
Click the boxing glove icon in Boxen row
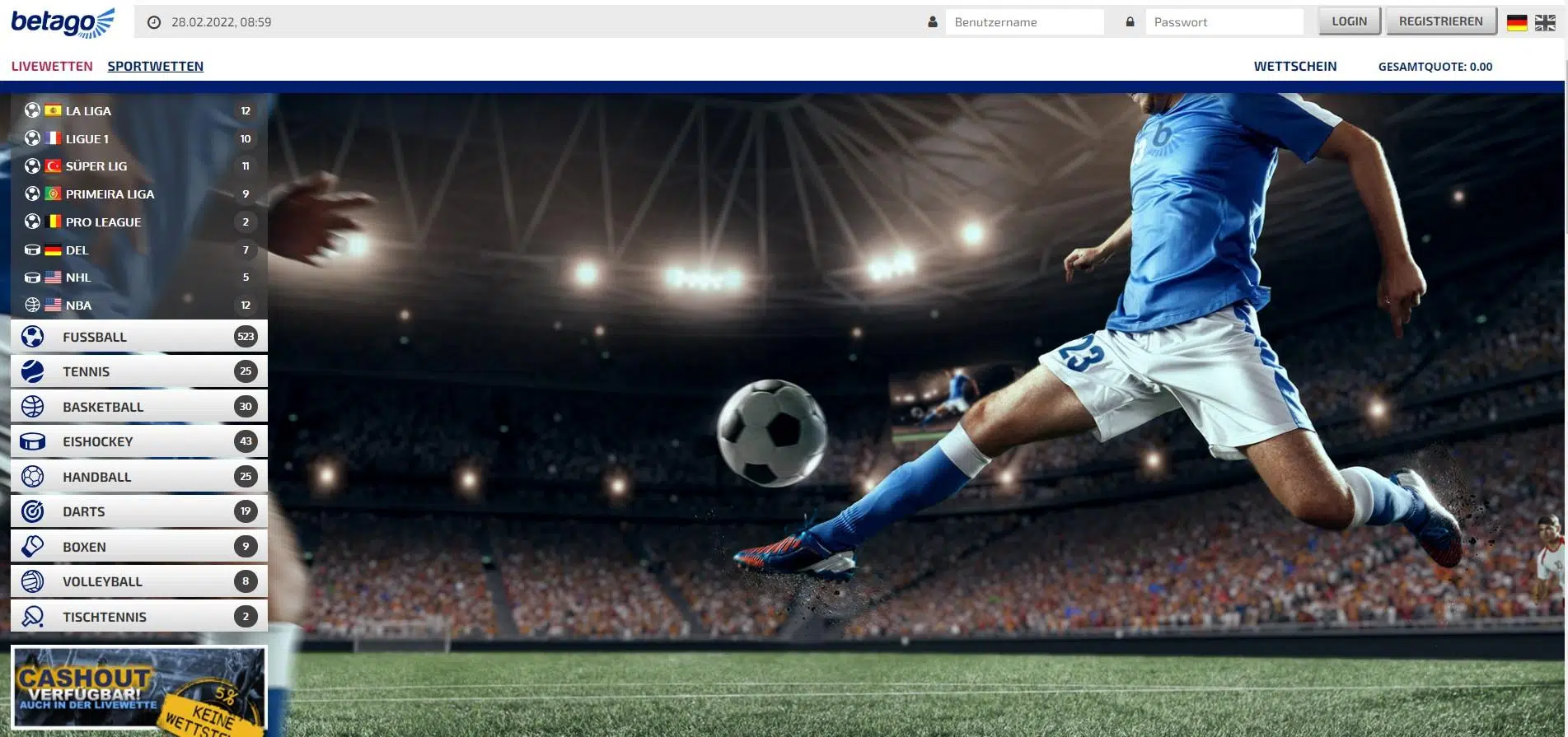coord(33,547)
